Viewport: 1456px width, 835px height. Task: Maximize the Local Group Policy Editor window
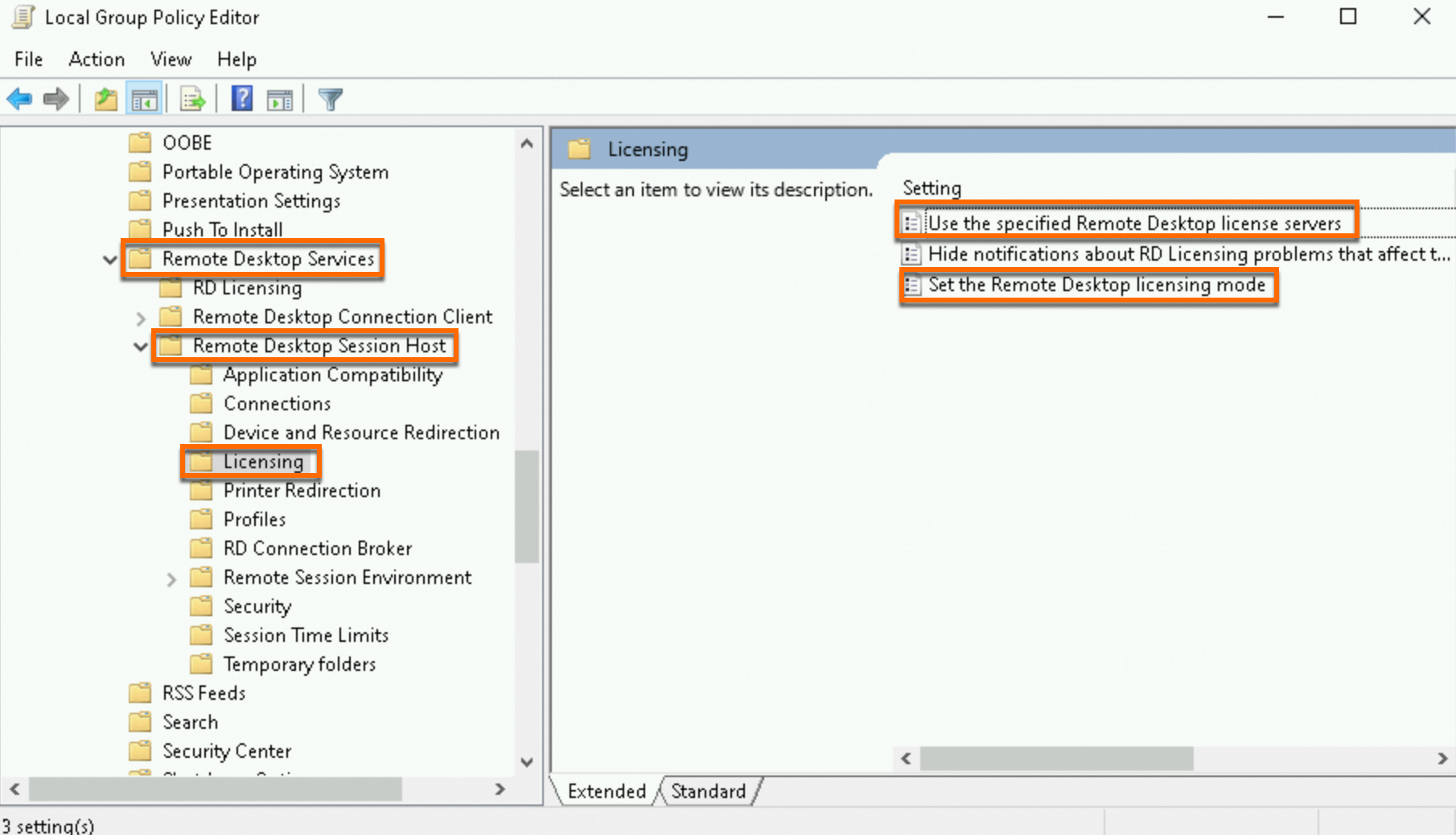pyautogui.click(x=1348, y=17)
